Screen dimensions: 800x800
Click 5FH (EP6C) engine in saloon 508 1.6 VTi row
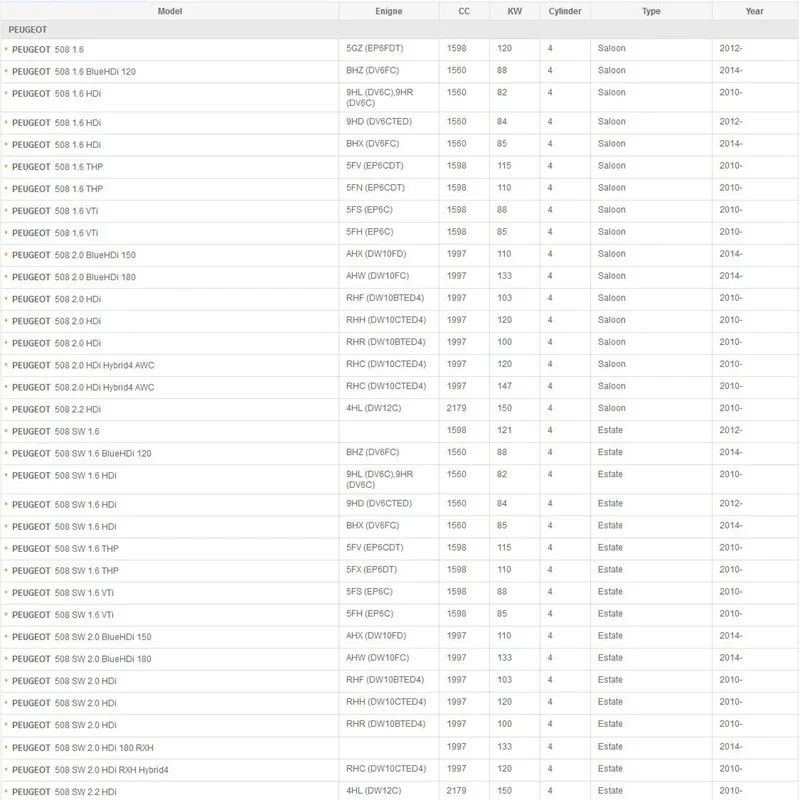tap(369, 232)
